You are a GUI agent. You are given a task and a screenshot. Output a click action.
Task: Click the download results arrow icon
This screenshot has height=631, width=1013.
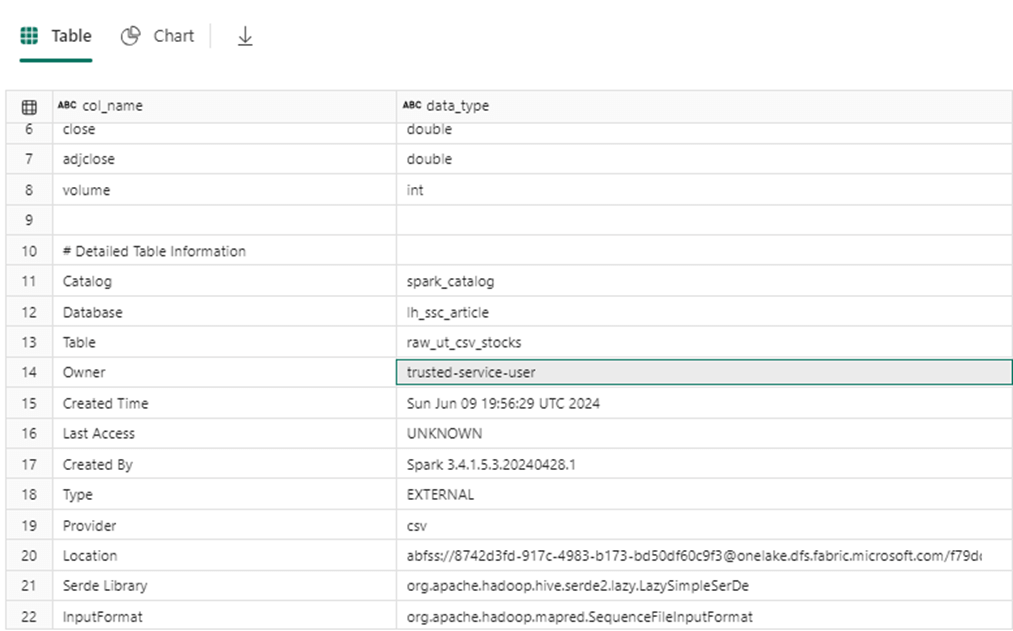pos(245,36)
